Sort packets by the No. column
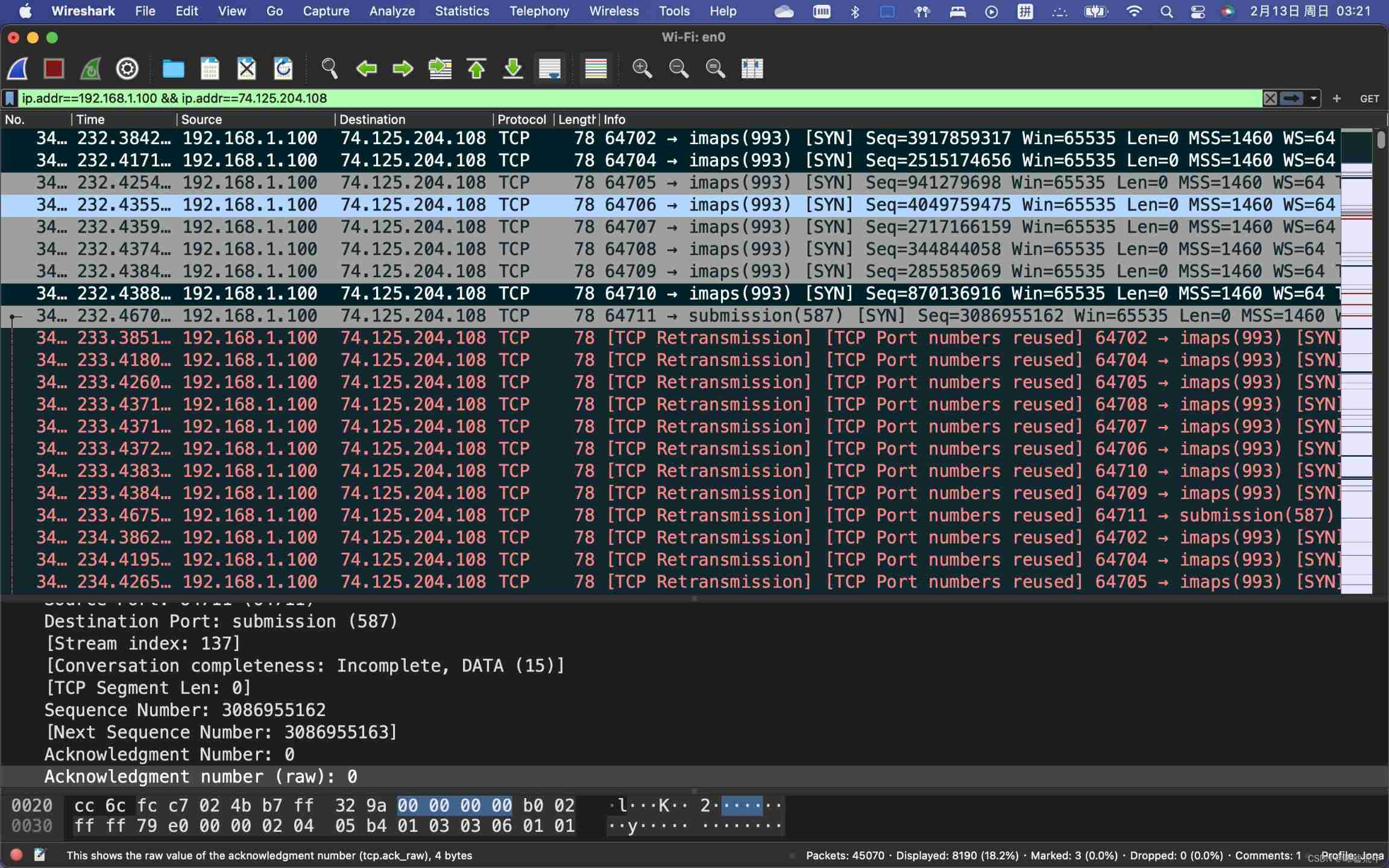Viewport: 1389px width, 868px height. (x=36, y=119)
